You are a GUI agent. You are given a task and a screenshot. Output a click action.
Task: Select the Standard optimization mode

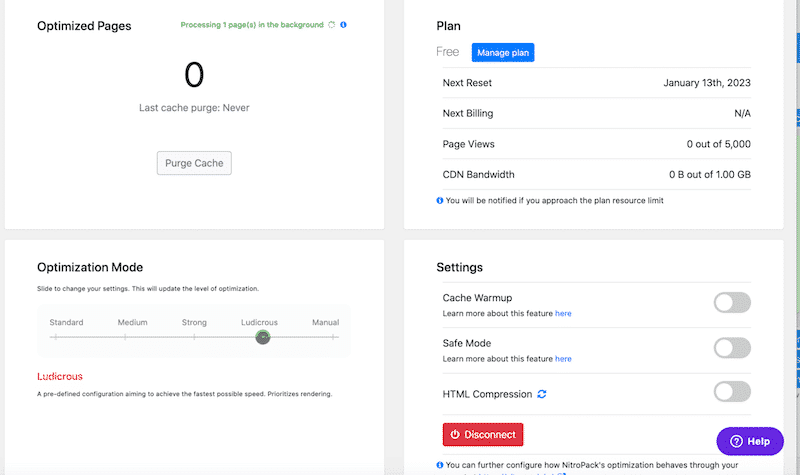66,322
